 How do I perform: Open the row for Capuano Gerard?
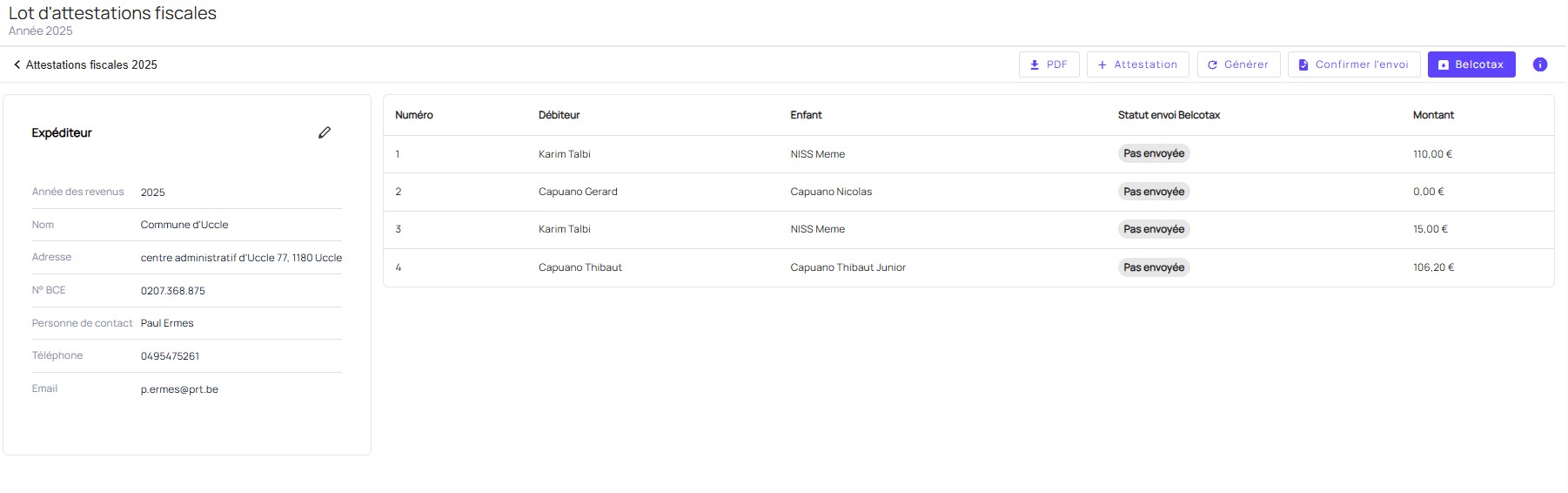pyautogui.click(x=578, y=192)
